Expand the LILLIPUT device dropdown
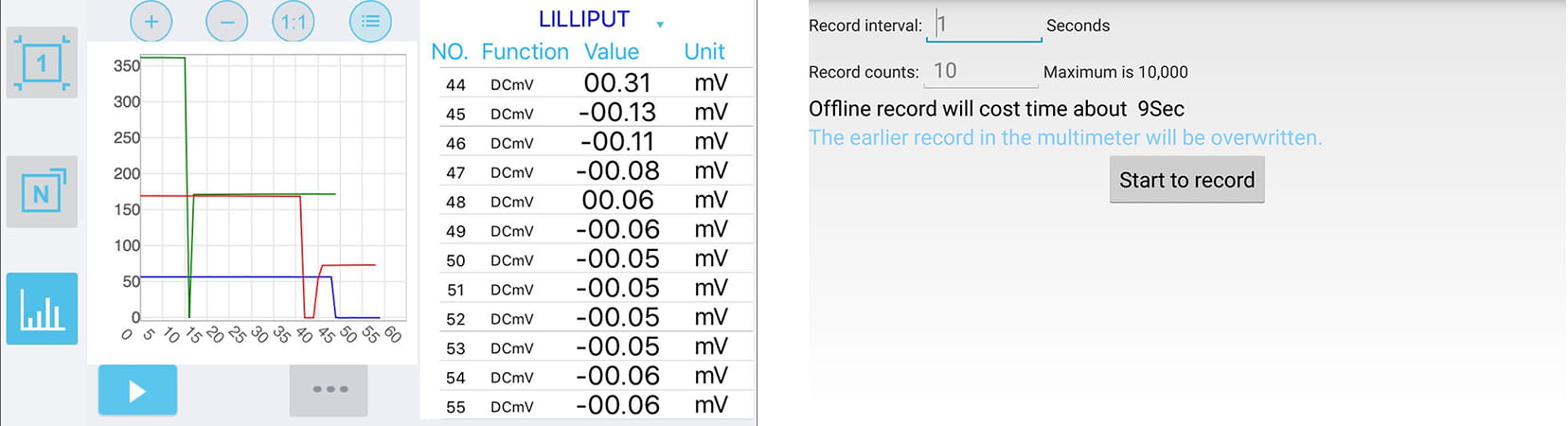 point(660,24)
